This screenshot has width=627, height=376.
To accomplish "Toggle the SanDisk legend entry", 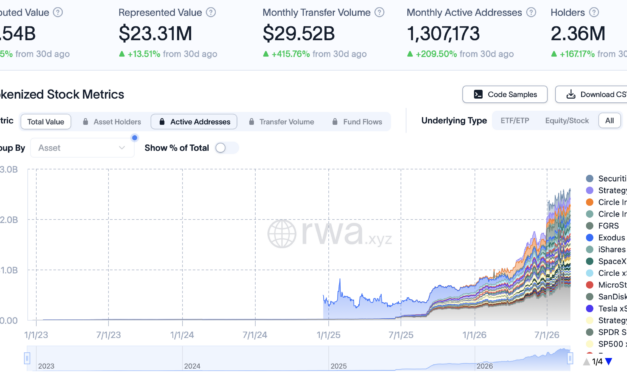I will click(606, 297).
